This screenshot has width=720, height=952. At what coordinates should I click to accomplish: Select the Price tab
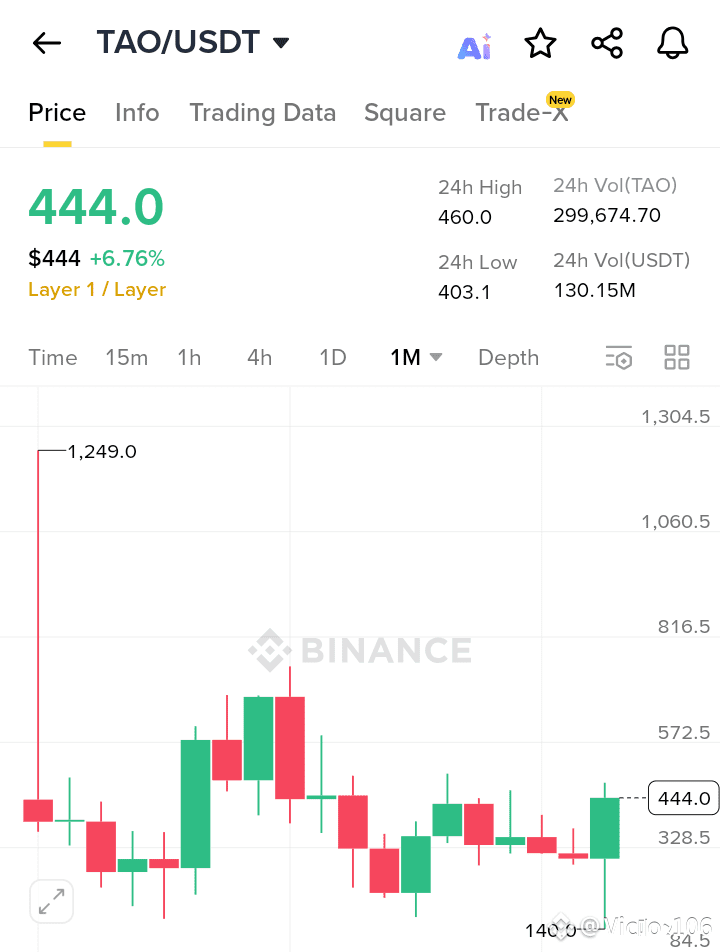click(57, 113)
